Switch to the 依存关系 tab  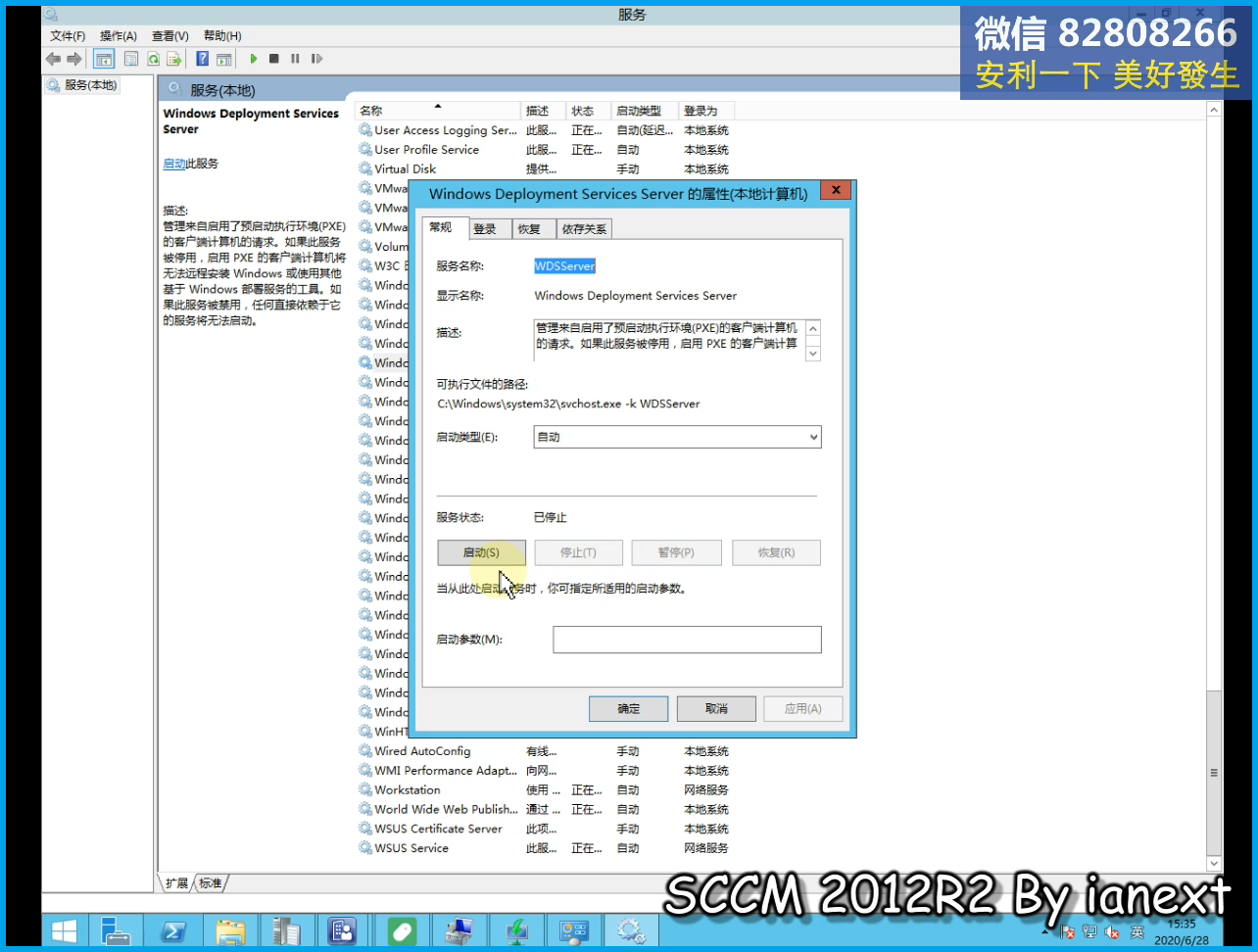(584, 229)
